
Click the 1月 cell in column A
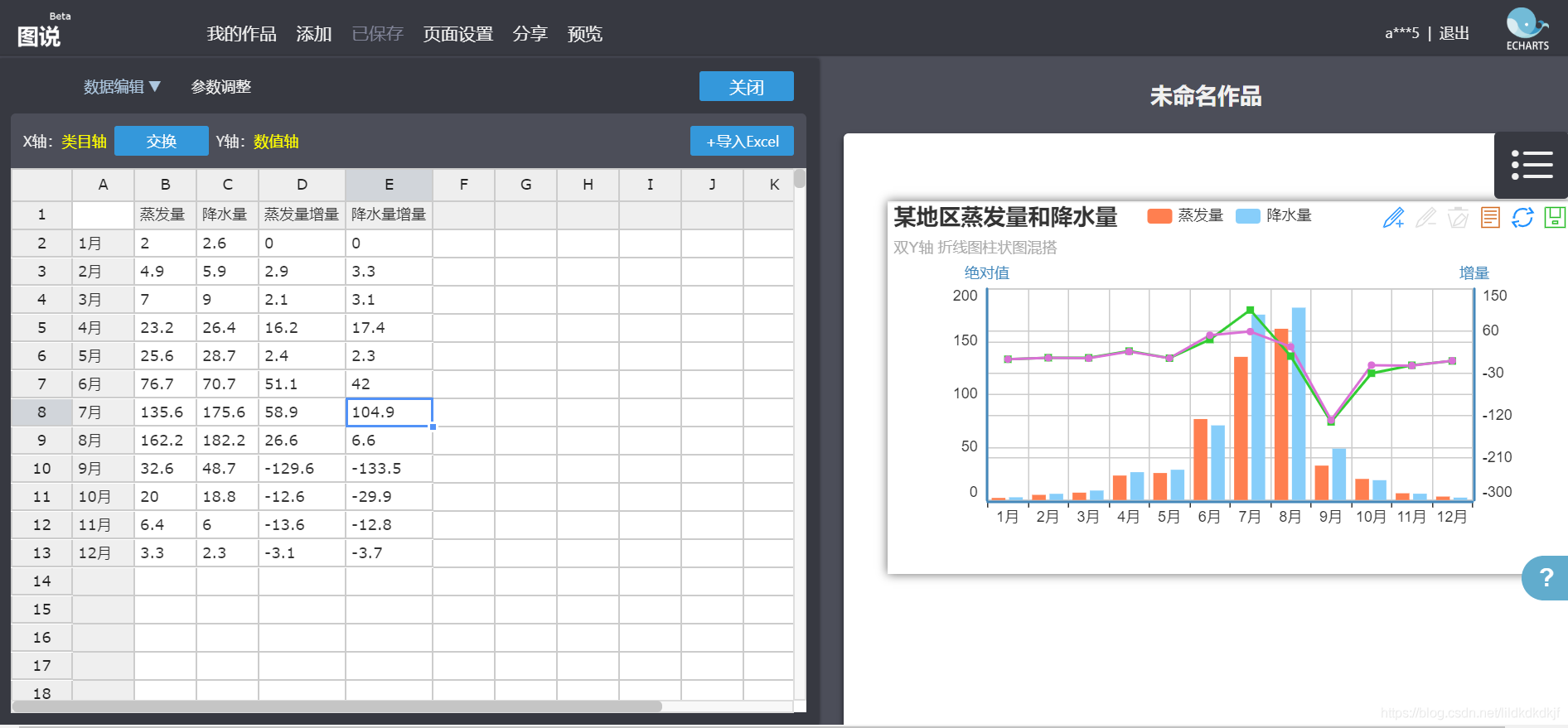click(x=104, y=243)
